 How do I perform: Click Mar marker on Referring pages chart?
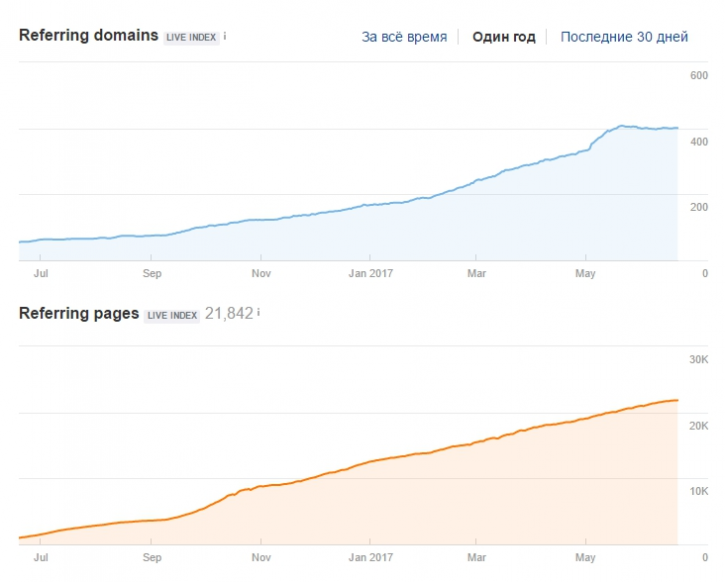pos(476,557)
